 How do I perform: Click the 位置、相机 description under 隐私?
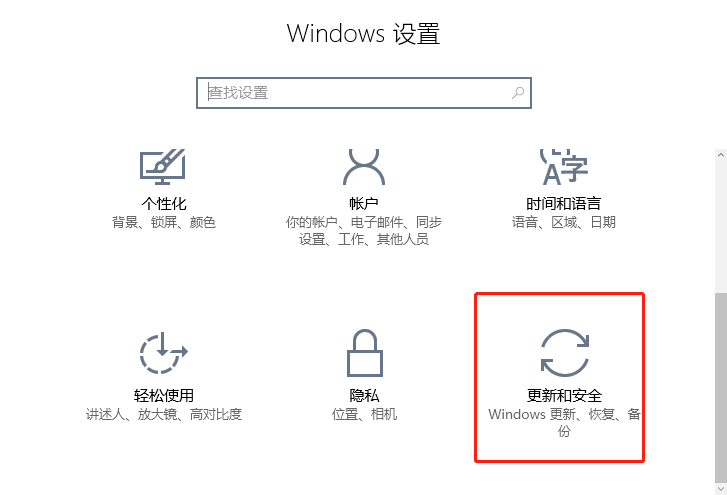(x=364, y=414)
